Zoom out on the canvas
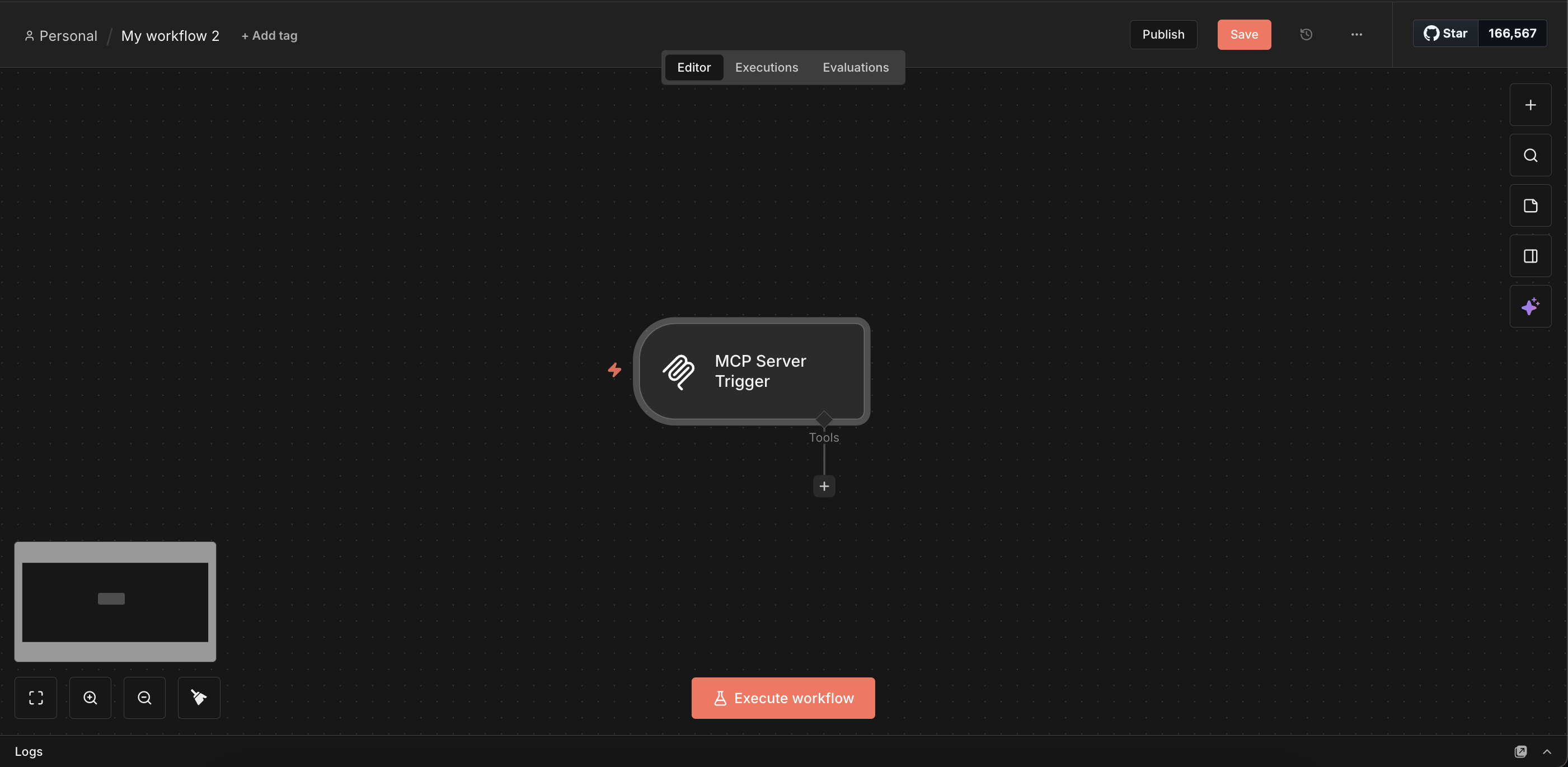The height and width of the screenshot is (767, 1568). 144,698
